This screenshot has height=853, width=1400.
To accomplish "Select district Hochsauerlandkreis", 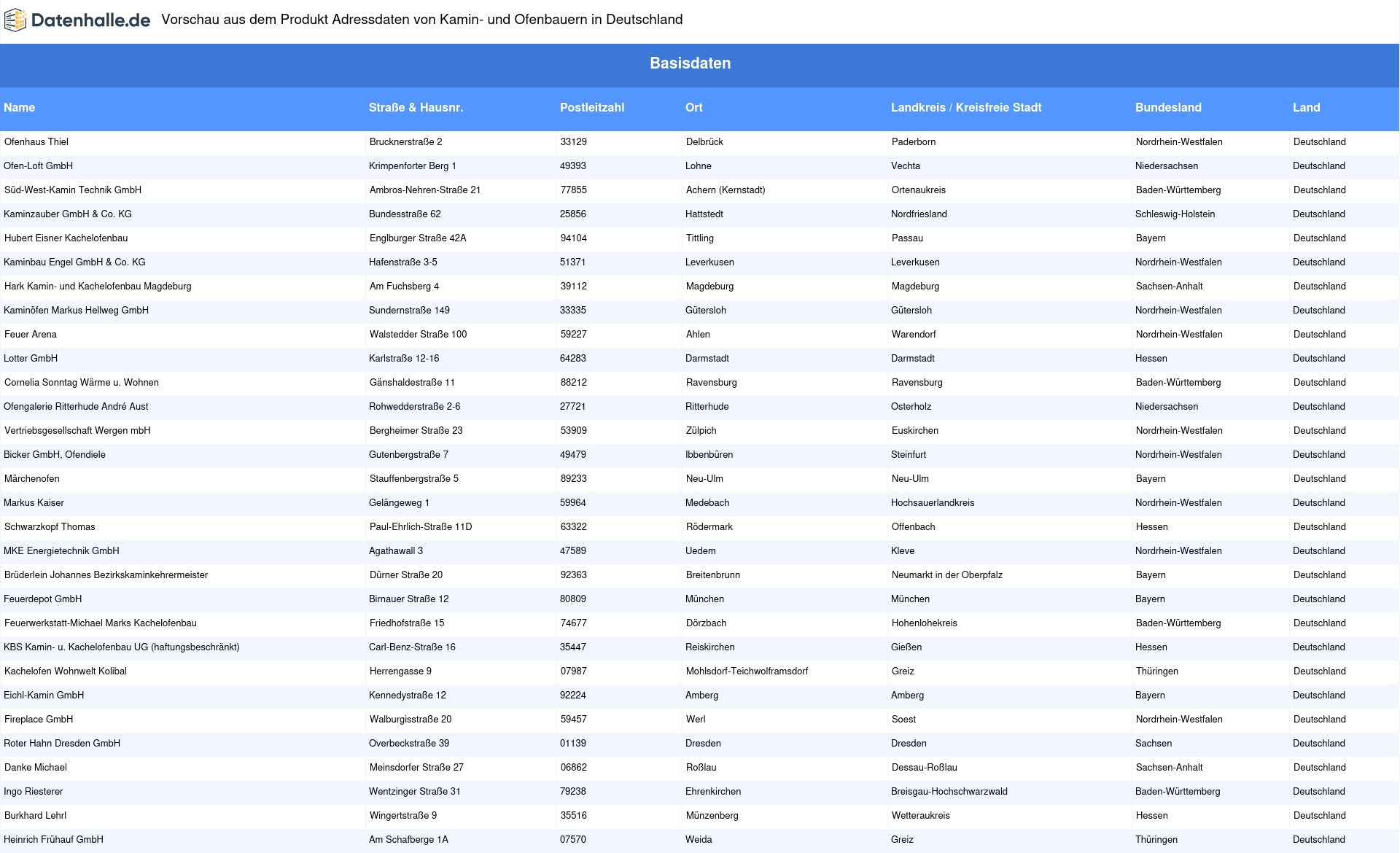I will (x=933, y=503).
